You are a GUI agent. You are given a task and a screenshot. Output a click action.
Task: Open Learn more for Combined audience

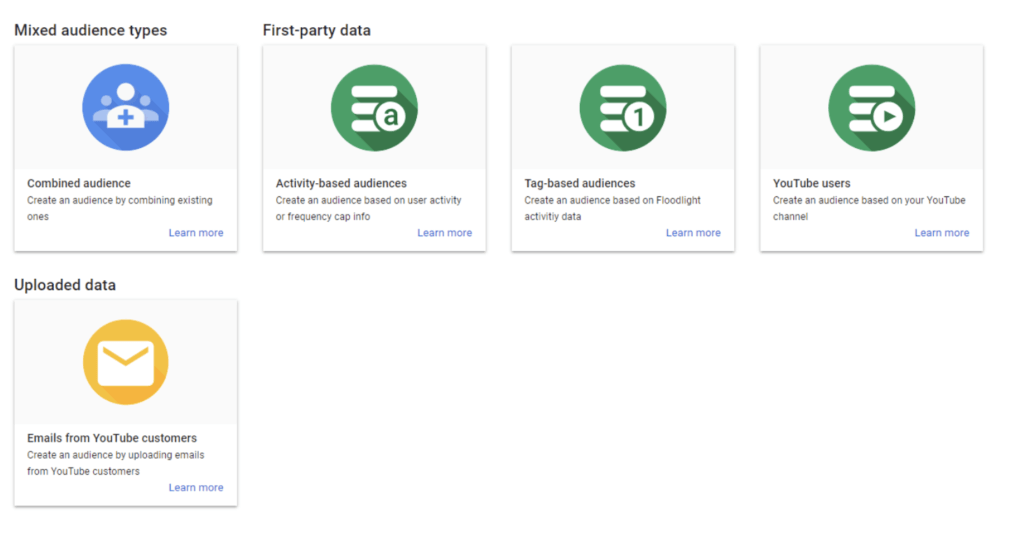pyautogui.click(x=196, y=233)
